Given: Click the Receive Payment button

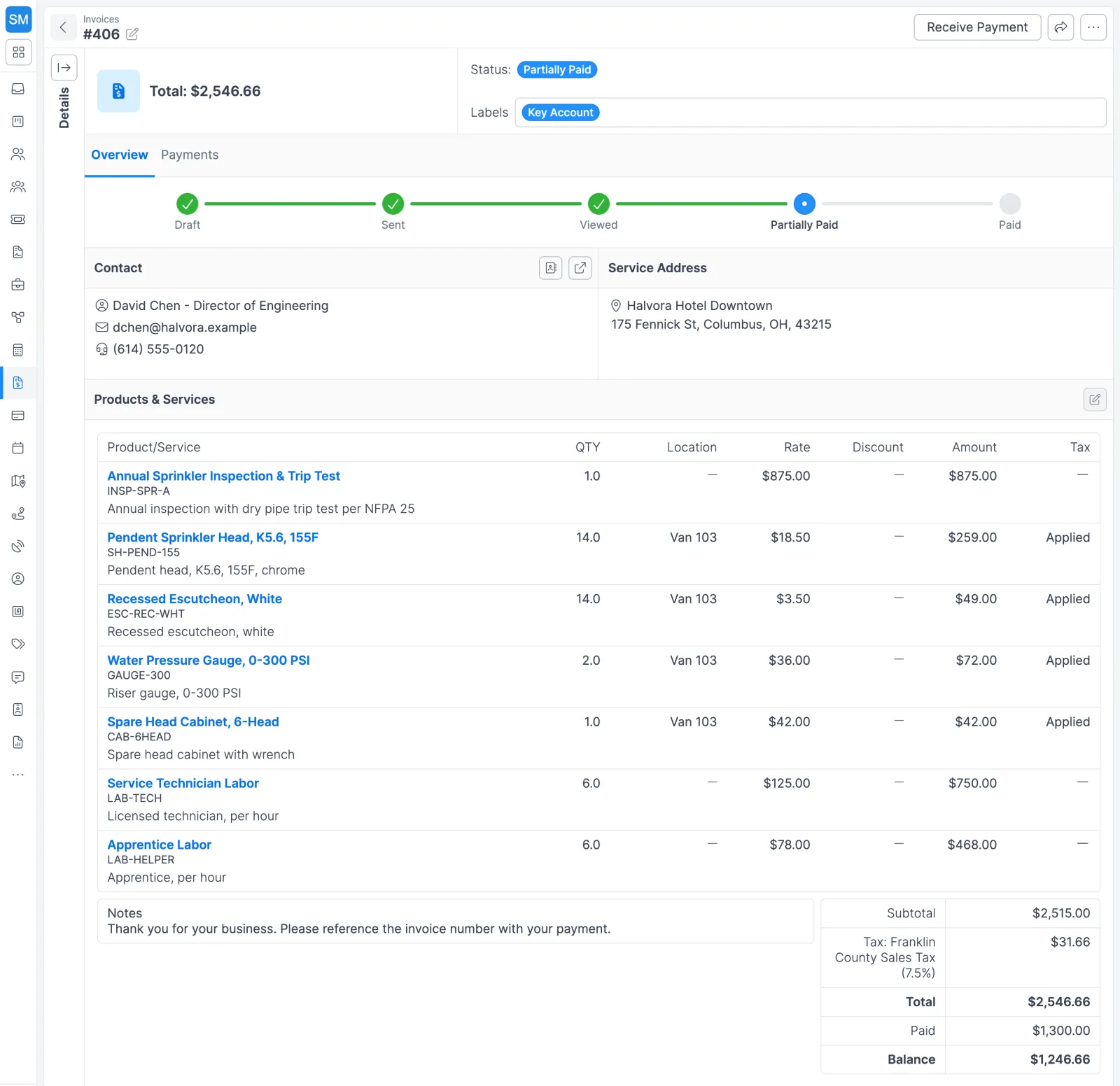Looking at the screenshot, I should tap(977, 27).
